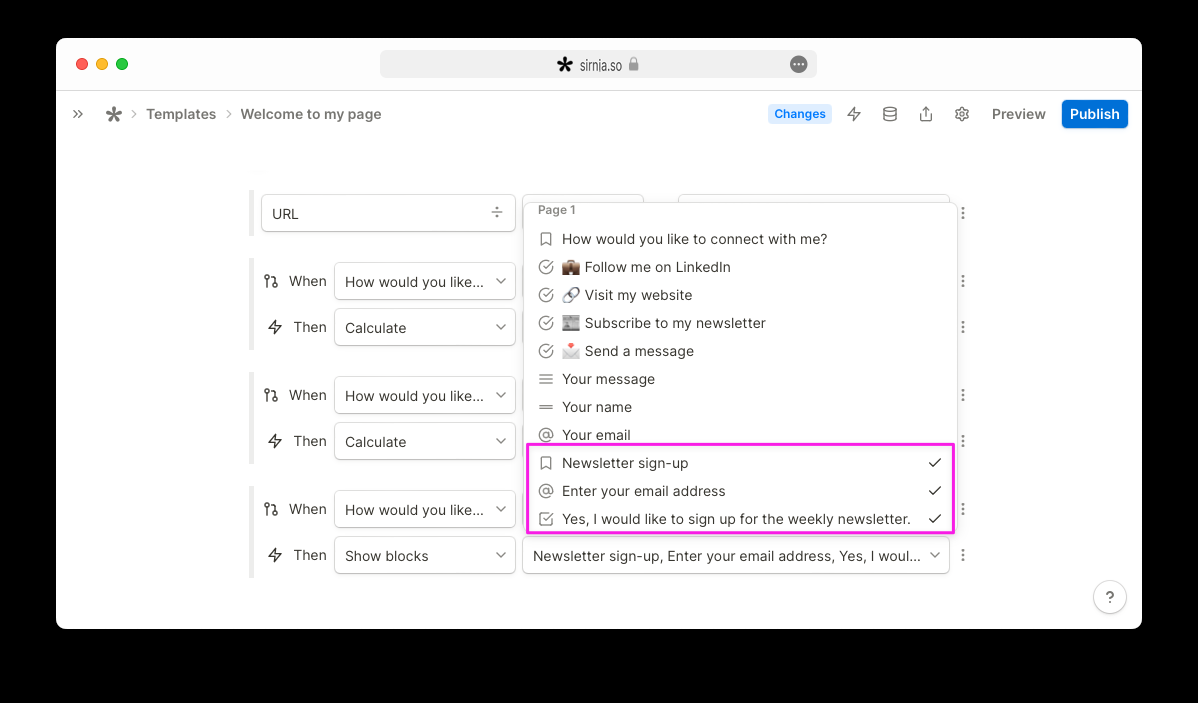Open the settings gear in the top toolbar
The height and width of the screenshot is (703, 1198).
[x=962, y=114]
